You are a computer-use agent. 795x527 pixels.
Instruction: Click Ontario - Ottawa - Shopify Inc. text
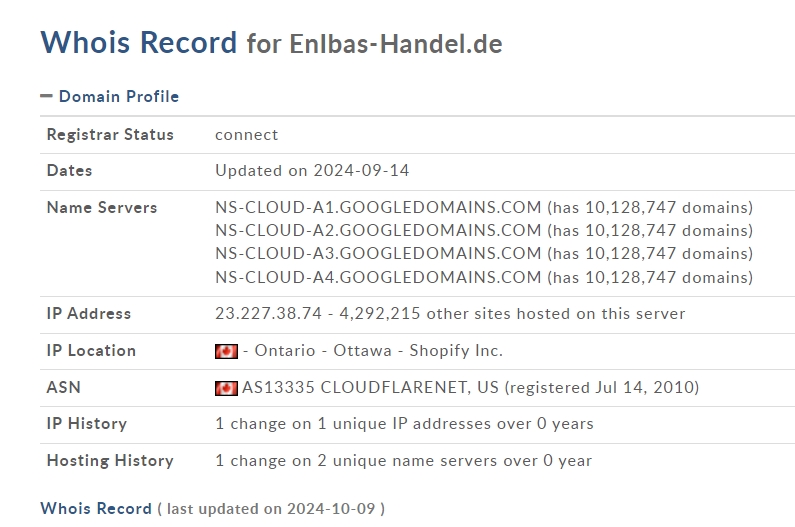click(378, 350)
